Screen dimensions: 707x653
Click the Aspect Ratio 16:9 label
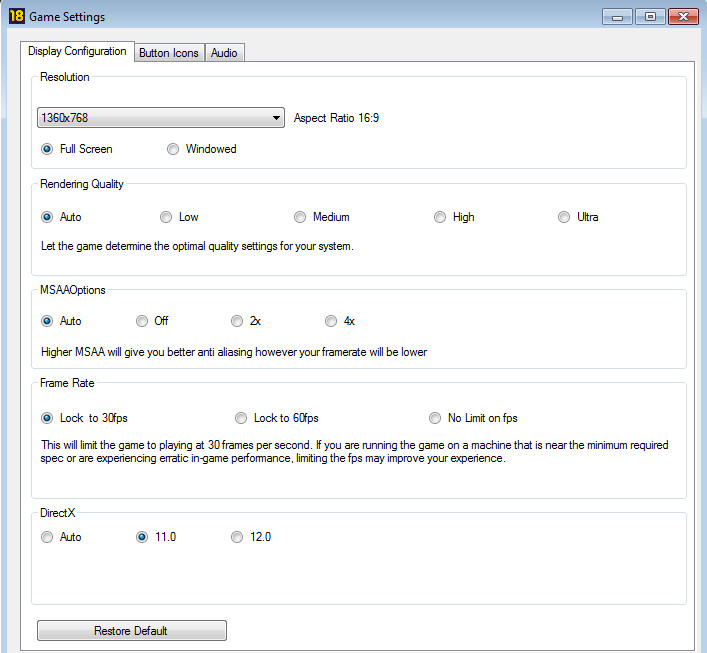(336, 118)
